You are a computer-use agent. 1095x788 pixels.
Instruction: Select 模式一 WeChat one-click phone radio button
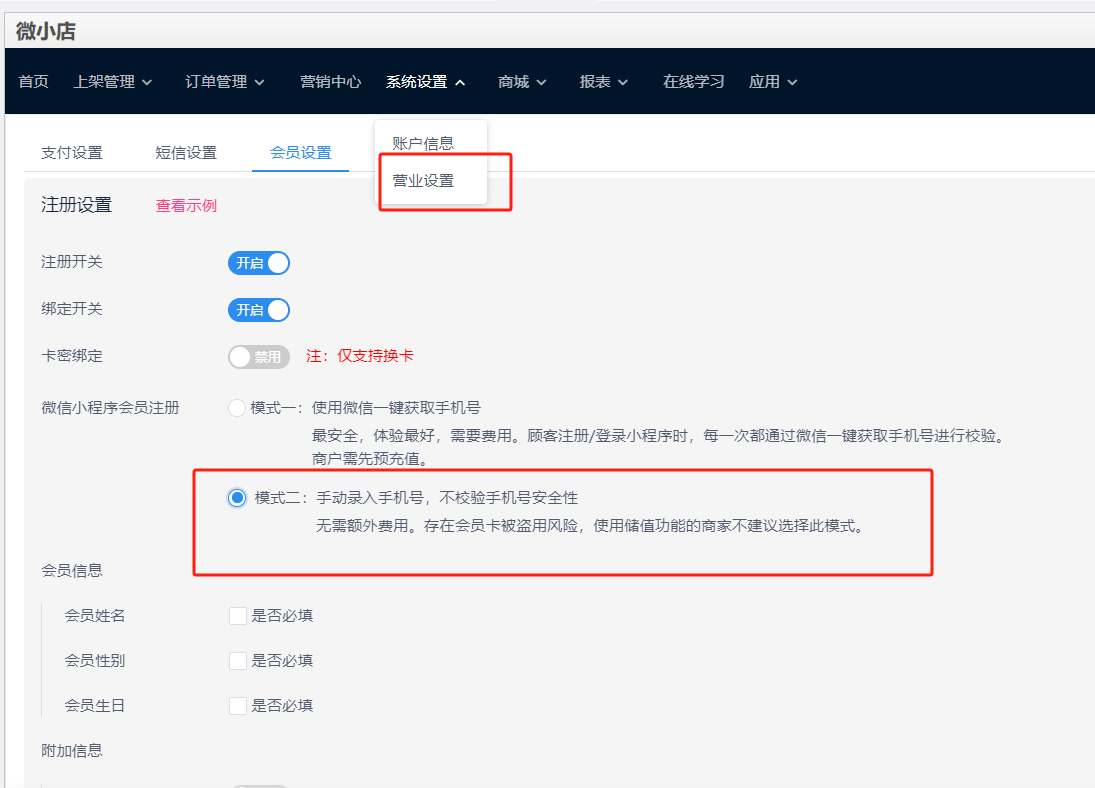(237, 408)
